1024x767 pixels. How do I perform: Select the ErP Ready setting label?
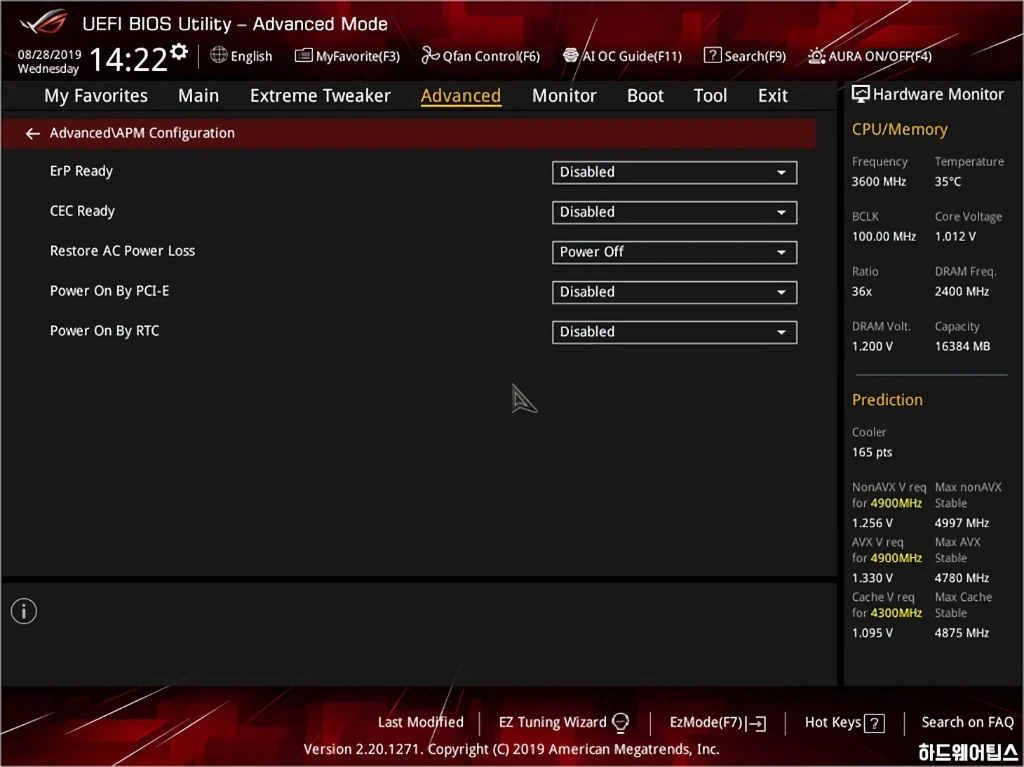(81, 171)
